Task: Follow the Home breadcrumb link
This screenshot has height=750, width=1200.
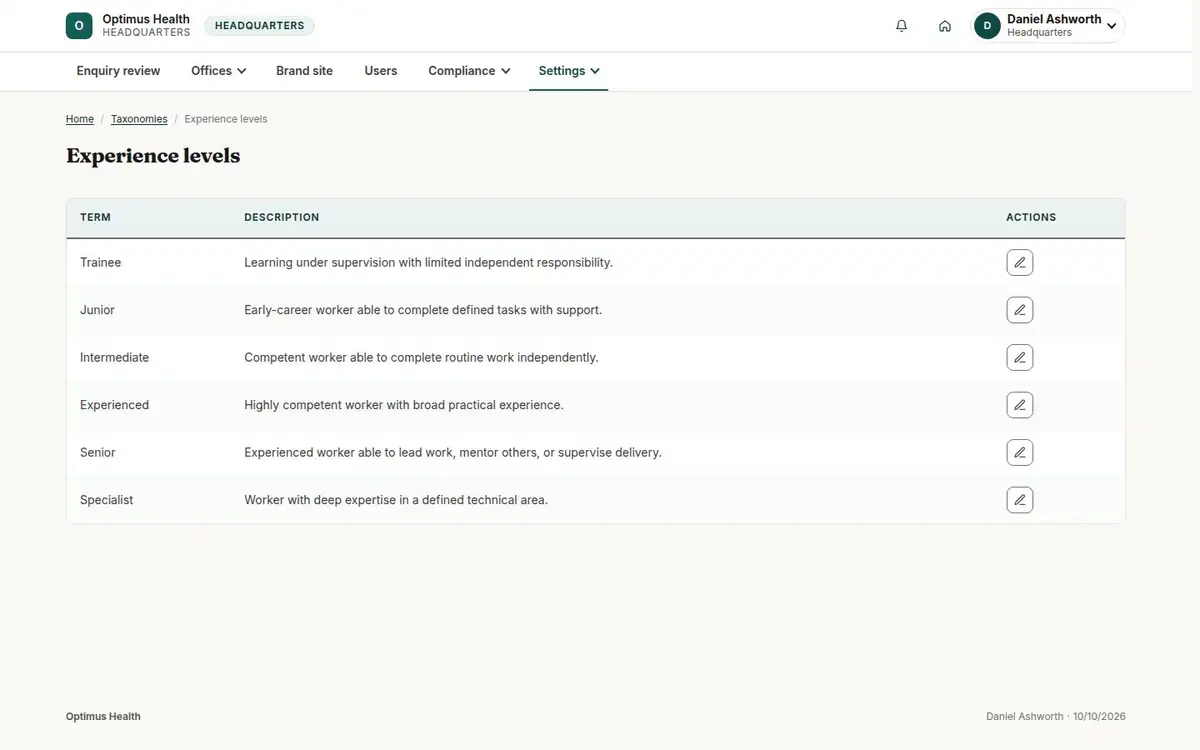Action: (x=80, y=119)
